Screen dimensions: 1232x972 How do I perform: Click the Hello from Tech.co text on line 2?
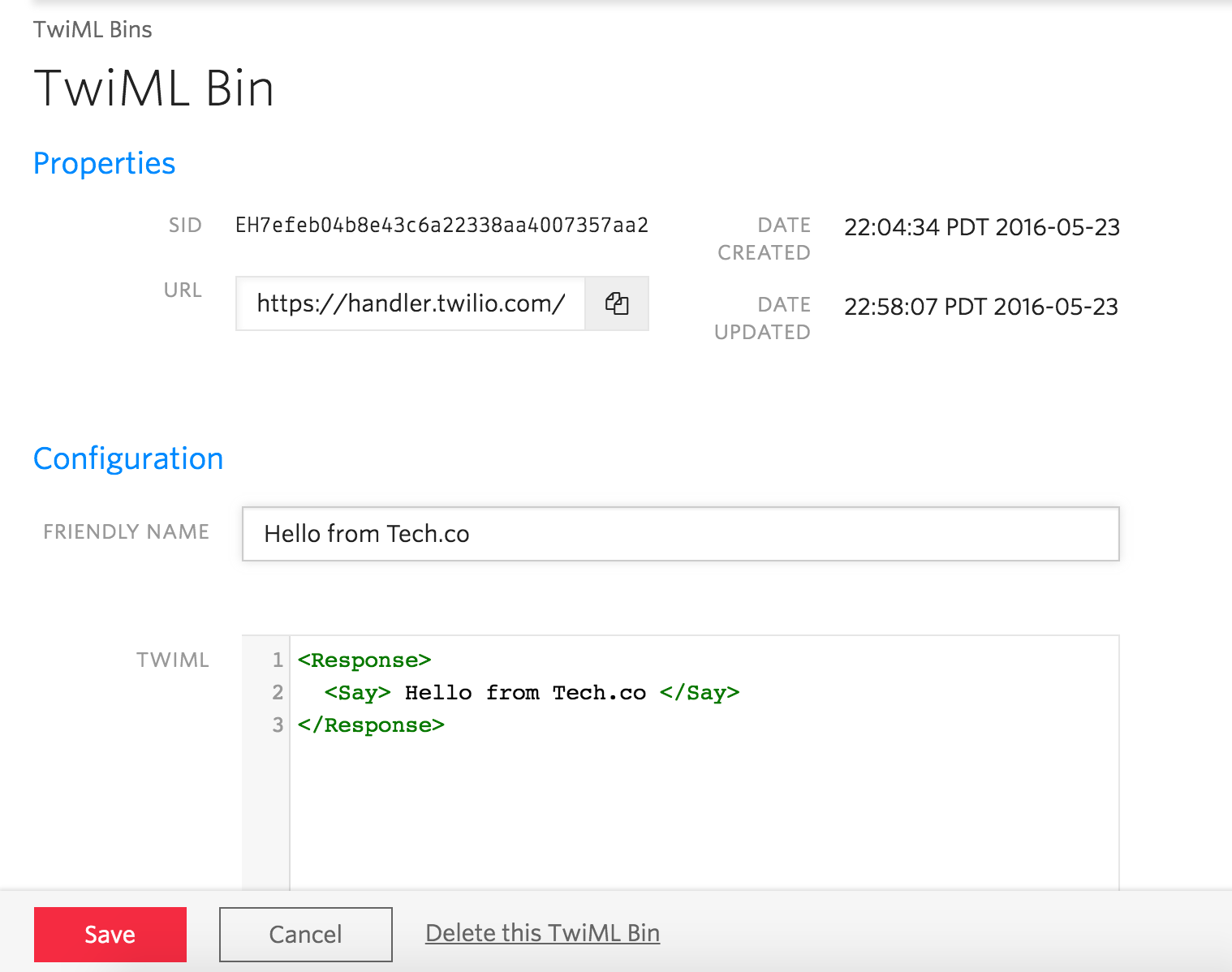525,692
